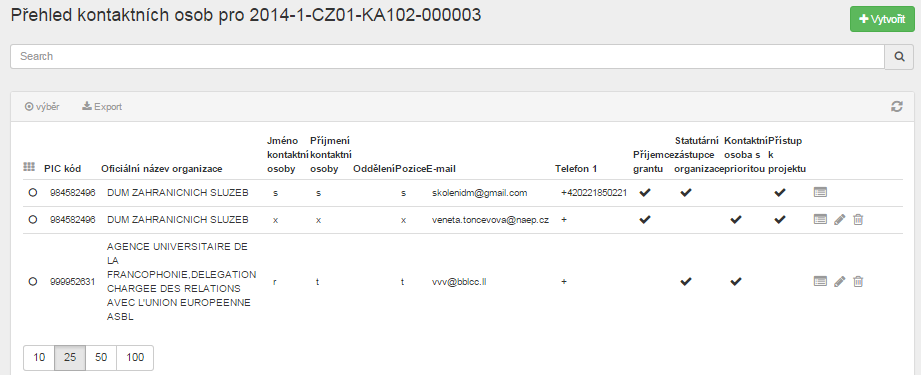Open the column chooser grid icon
Viewport: 921px width, 375px height.
(x=29, y=167)
